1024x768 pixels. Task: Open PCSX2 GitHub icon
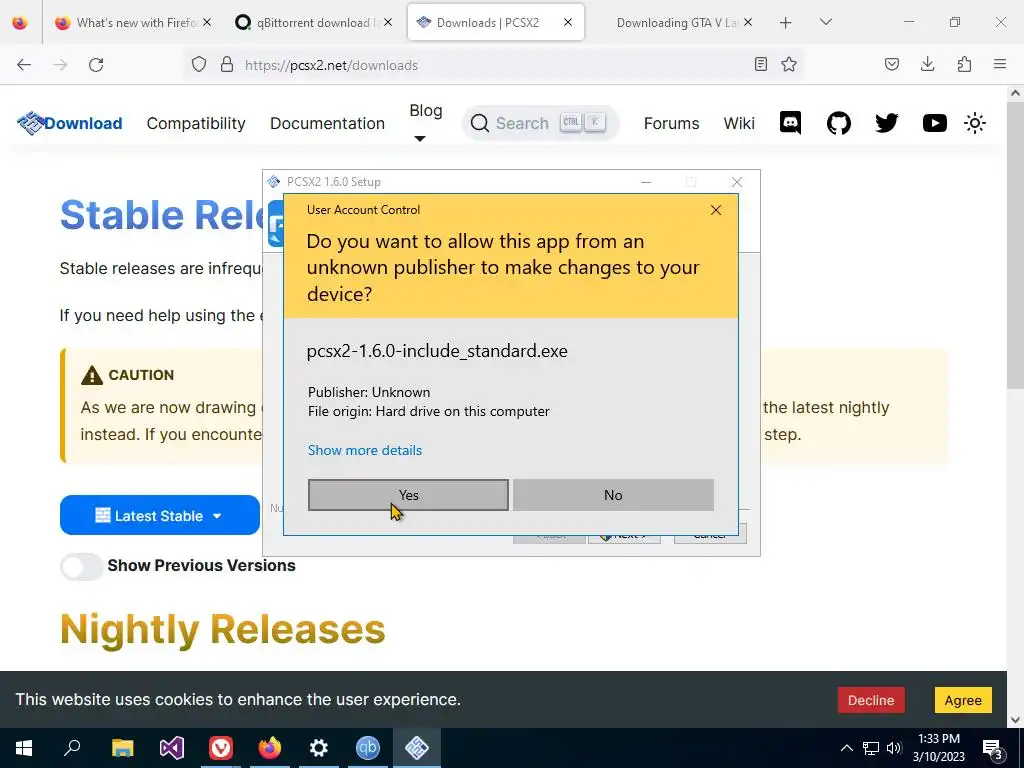pyautogui.click(x=839, y=123)
